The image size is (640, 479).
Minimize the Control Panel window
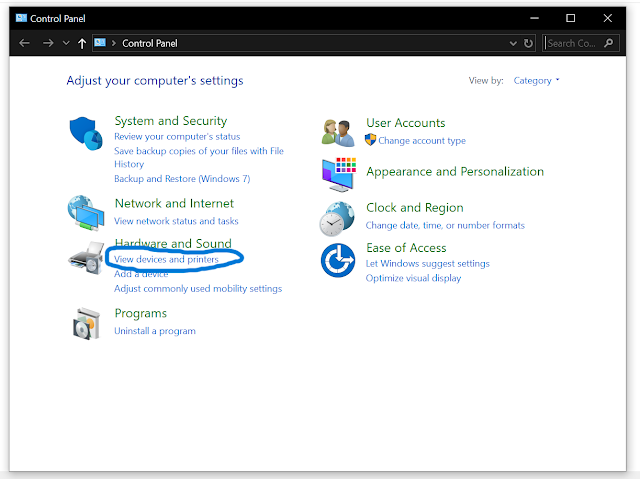click(x=534, y=18)
